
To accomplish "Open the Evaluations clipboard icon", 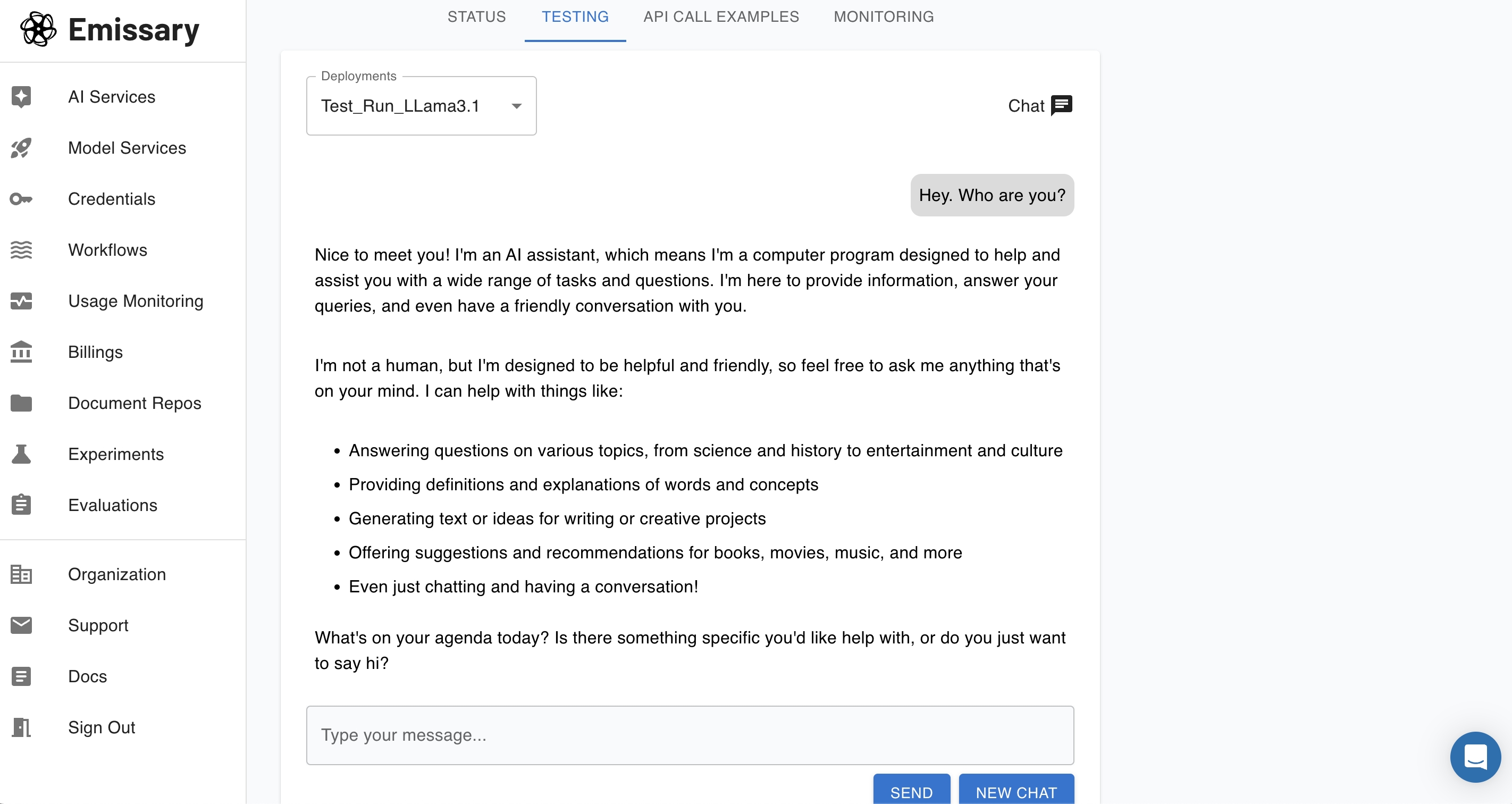I will coord(21,505).
